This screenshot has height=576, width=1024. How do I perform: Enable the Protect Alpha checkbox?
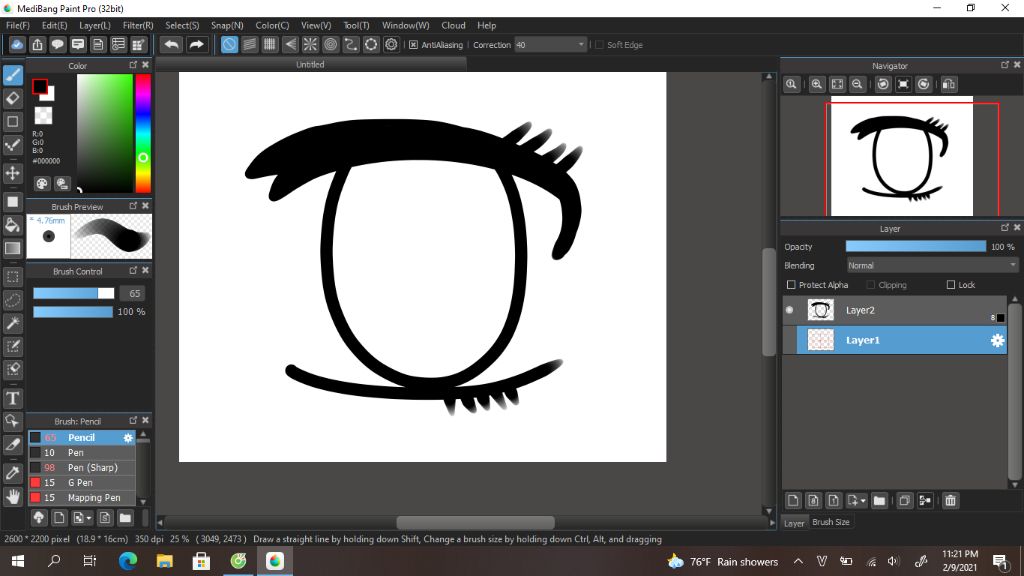[791, 285]
